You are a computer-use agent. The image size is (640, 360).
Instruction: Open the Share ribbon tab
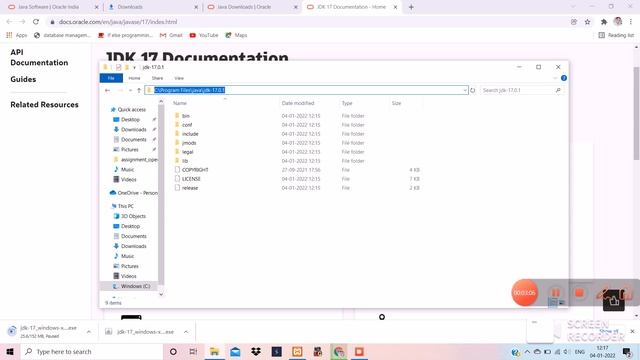point(157,78)
